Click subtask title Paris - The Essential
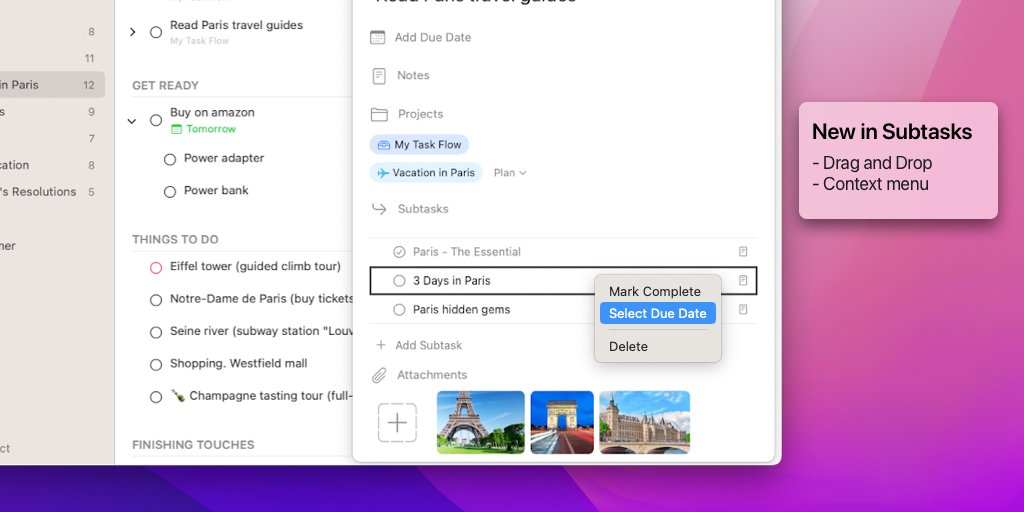The height and width of the screenshot is (512, 1024). click(x=467, y=251)
